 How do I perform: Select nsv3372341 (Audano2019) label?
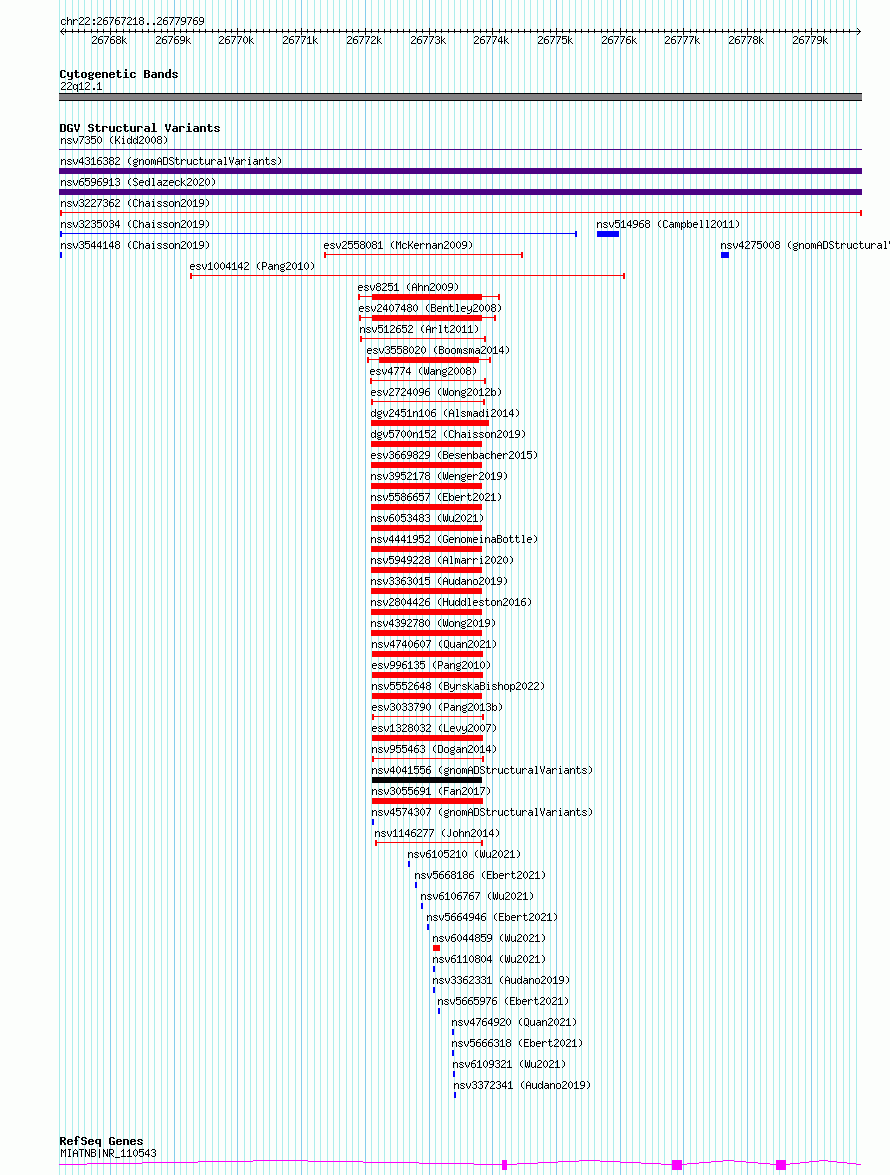(522, 1084)
